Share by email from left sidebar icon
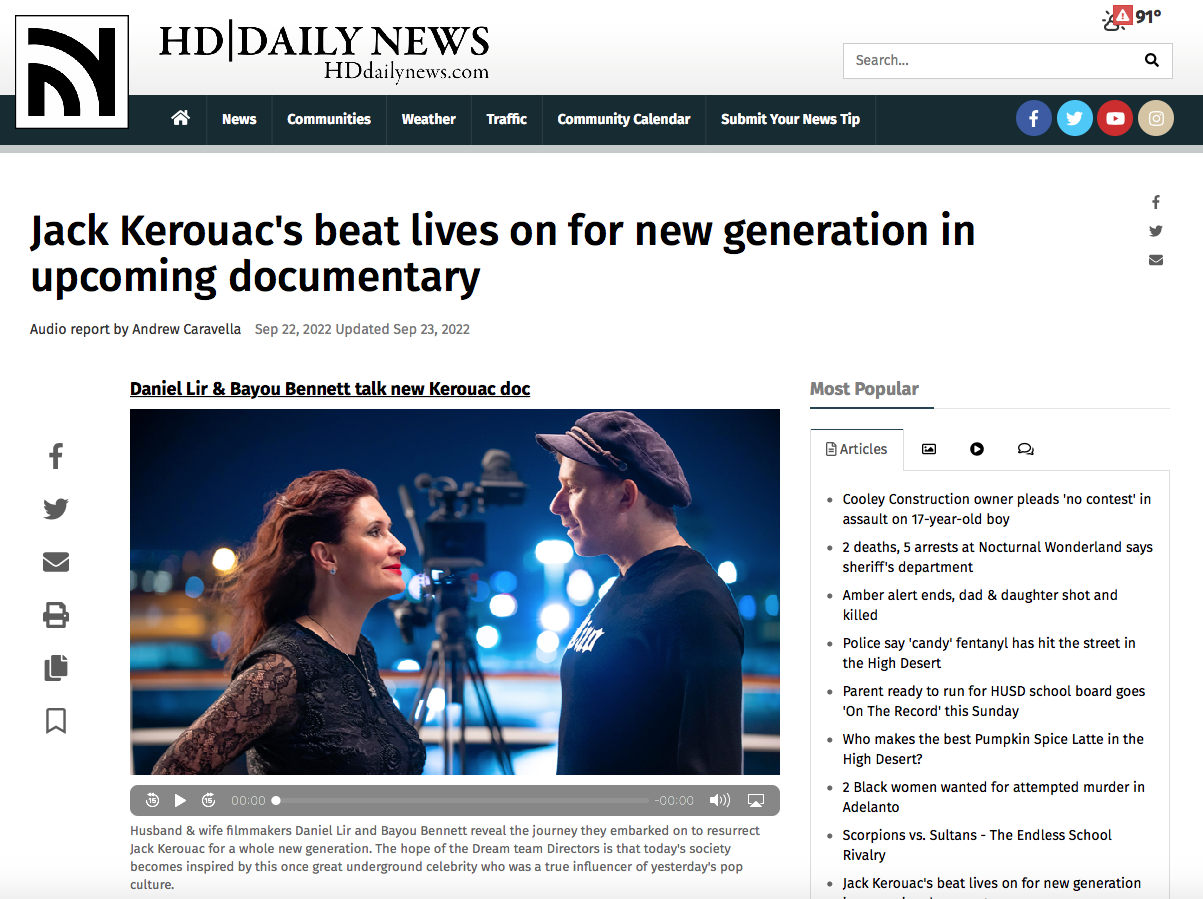The width and height of the screenshot is (1203, 899). (x=56, y=562)
